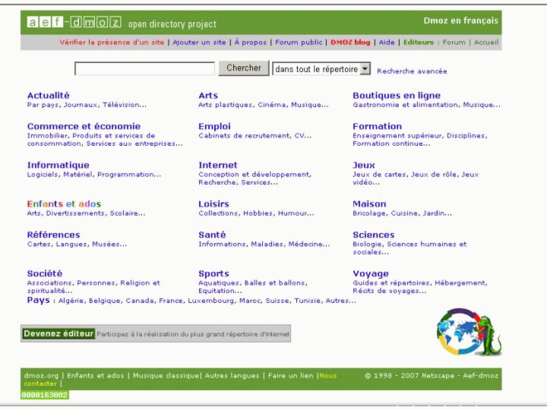Image resolution: width=547 pixels, height=410 pixels.
Task: Open Boutiques en ligne category
Action: pyautogui.click(x=396, y=95)
